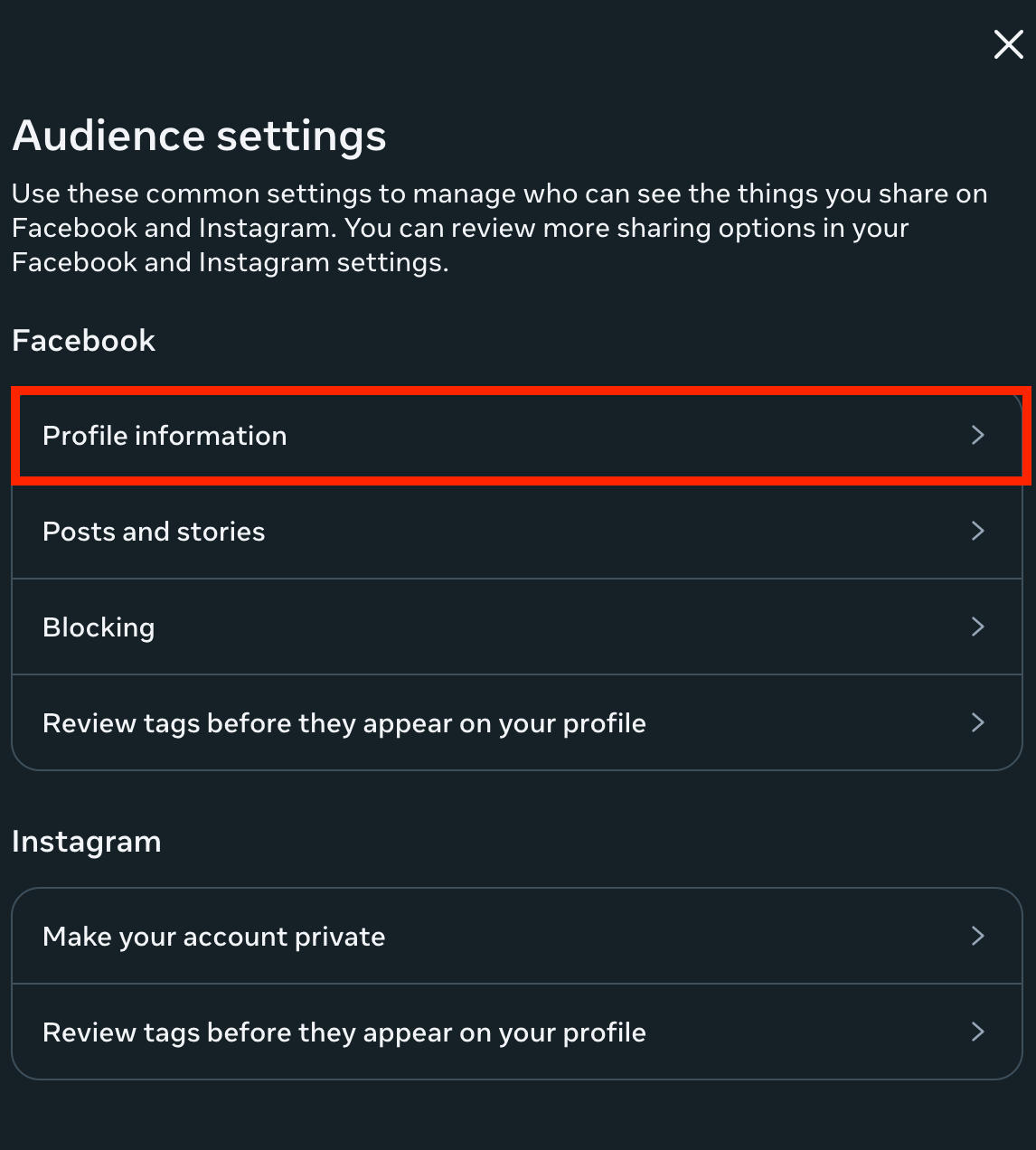Expand the Facebook Review tags chevron
The image size is (1036, 1150).
tap(977, 723)
